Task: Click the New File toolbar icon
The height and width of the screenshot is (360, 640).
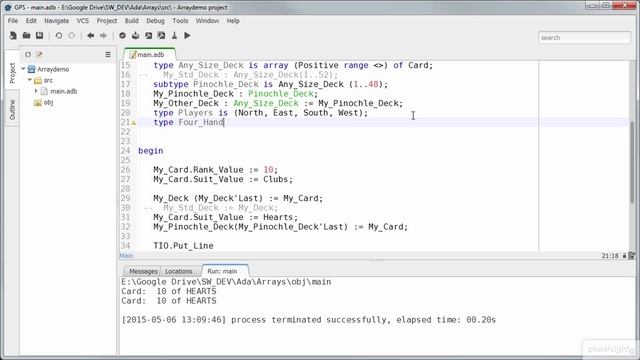Action: tap(13, 36)
